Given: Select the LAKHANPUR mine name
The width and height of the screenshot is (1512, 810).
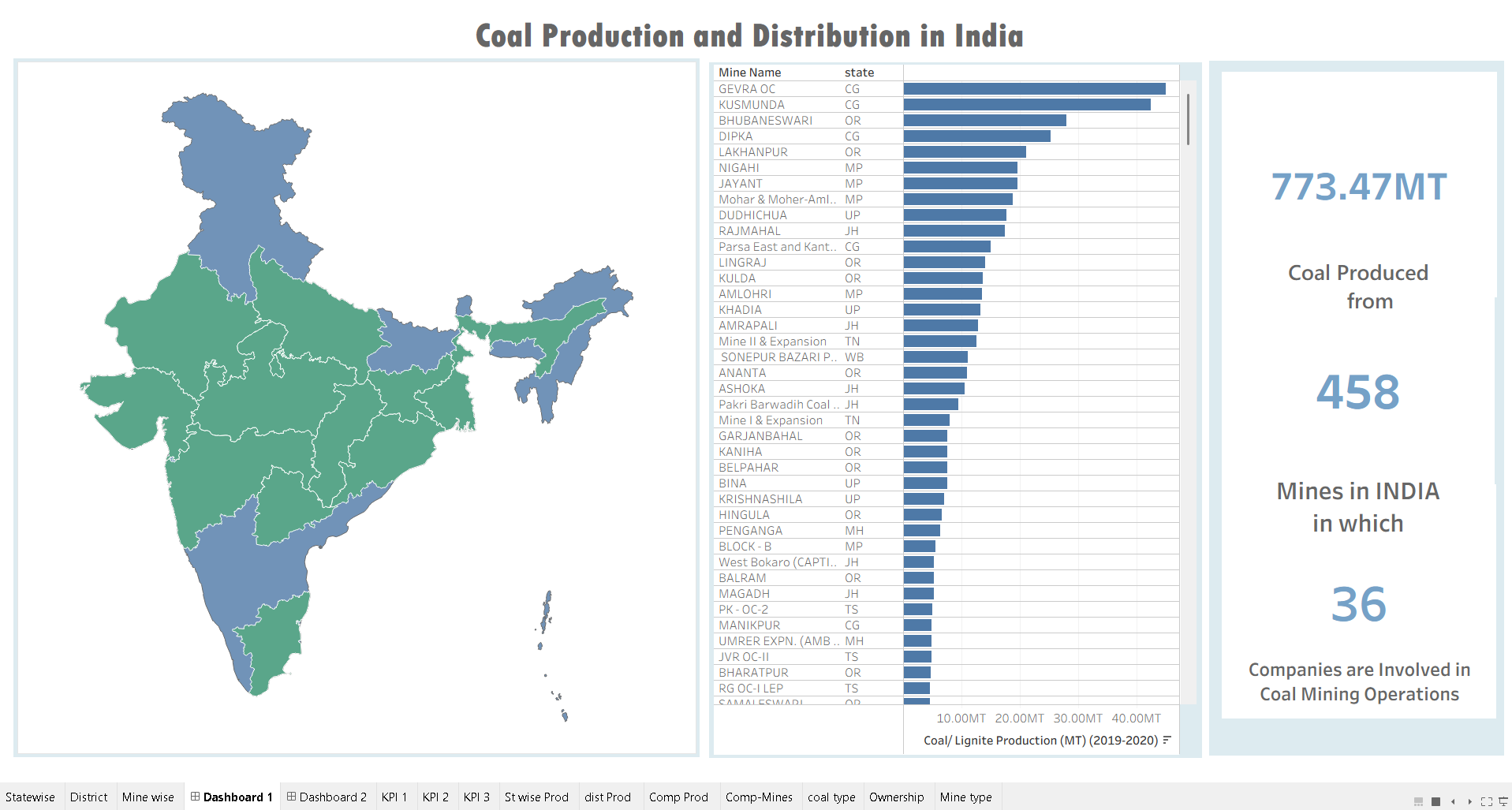Looking at the screenshot, I should 753,152.
